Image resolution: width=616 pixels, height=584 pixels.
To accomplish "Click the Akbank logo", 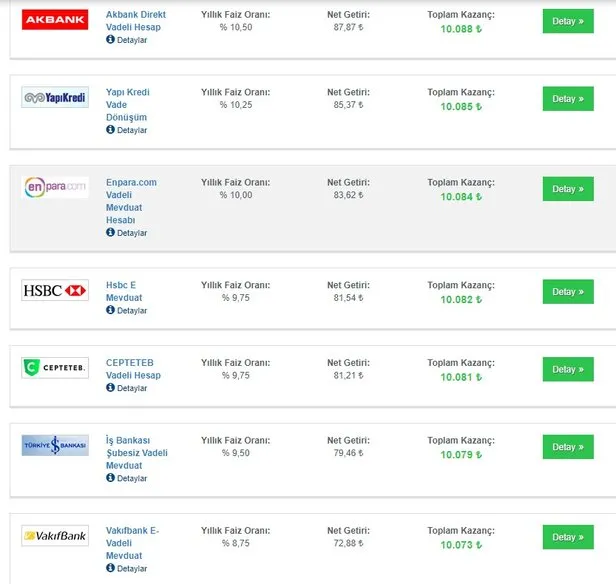I will coord(55,19).
